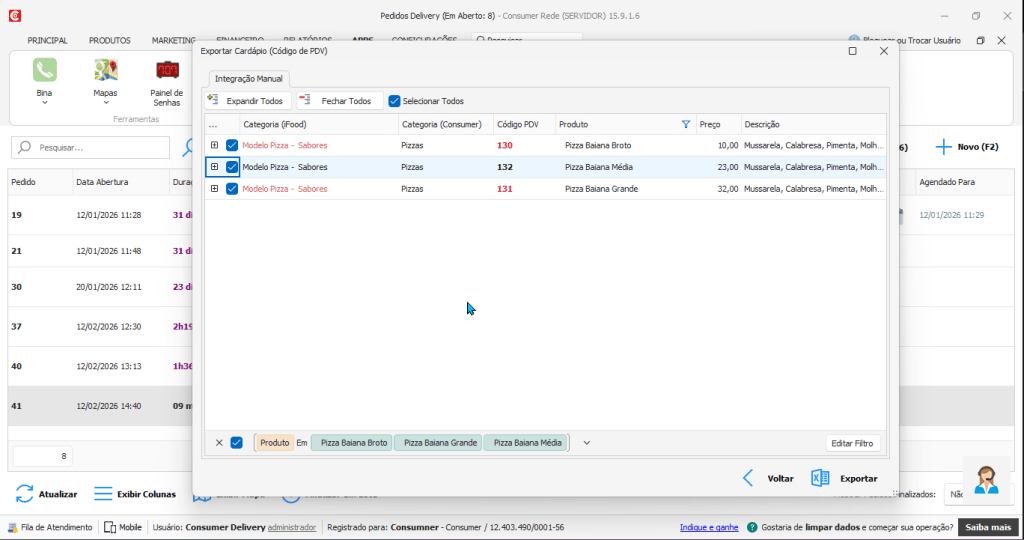1024x540 pixels.
Task: Click the Saiba mais button
Action: (987, 527)
